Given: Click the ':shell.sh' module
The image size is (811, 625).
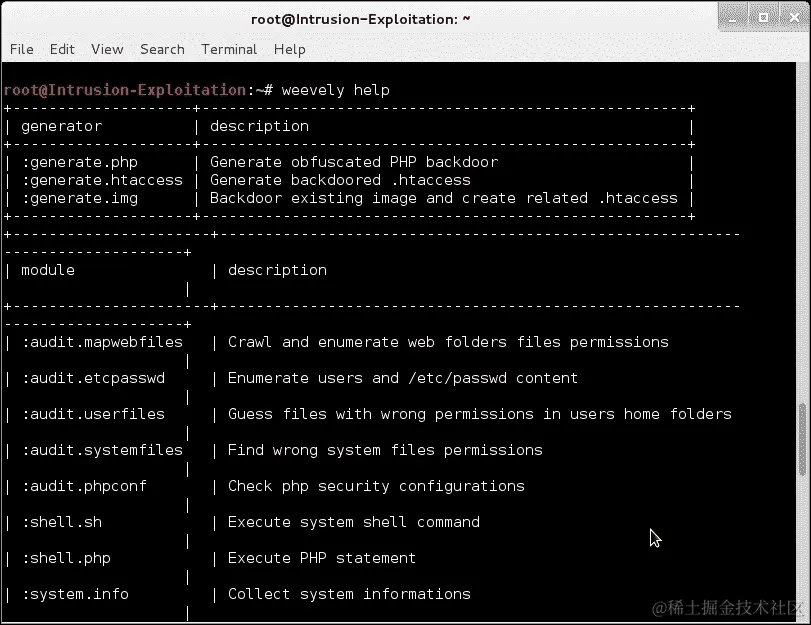Looking at the screenshot, I should point(62,522).
